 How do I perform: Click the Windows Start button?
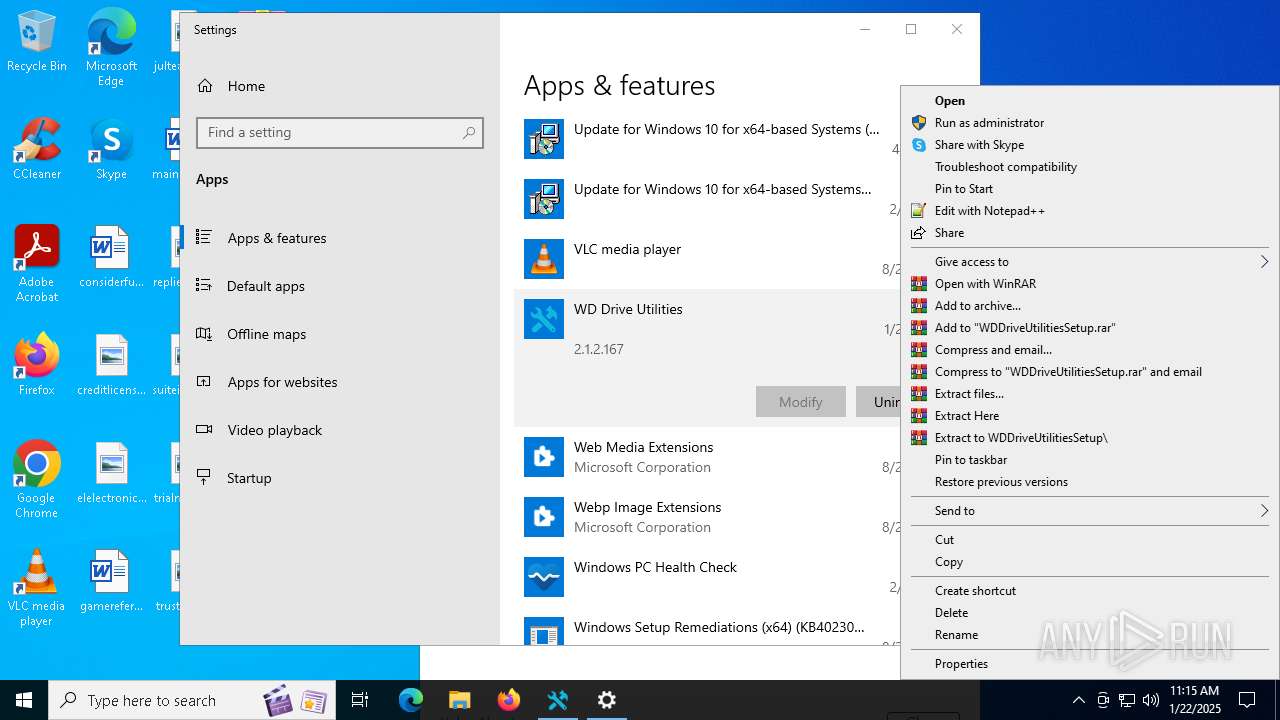coord(24,700)
